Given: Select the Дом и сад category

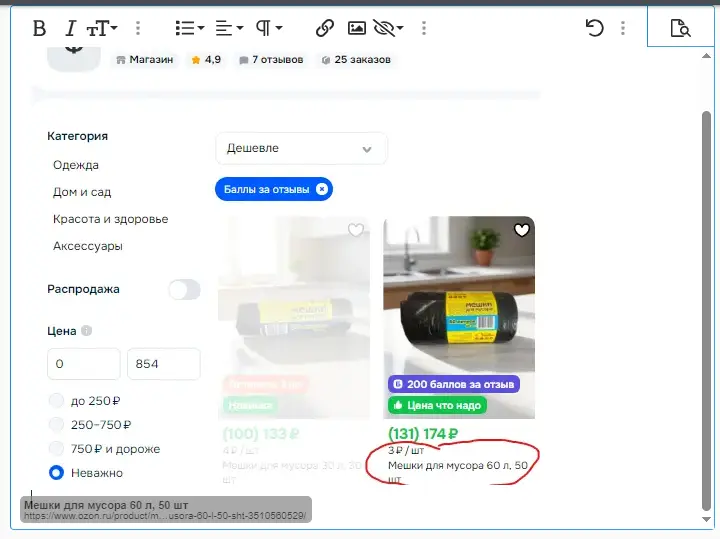Looking at the screenshot, I should (82, 192).
